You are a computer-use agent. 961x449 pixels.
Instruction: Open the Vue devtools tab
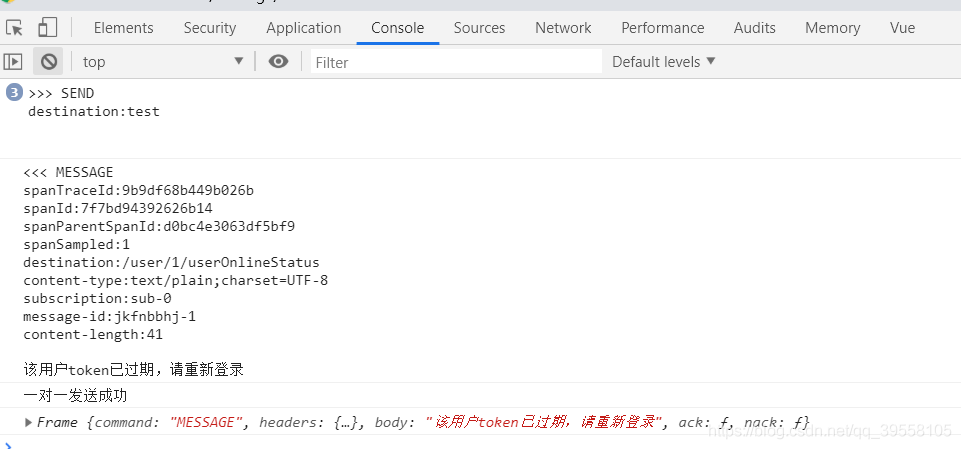pyautogui.click(x=902, y=28)
